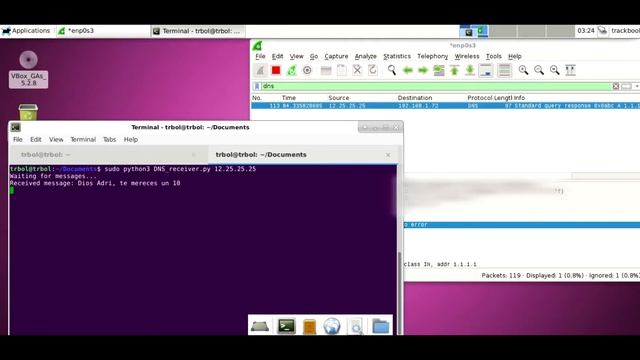The height and width of the screenshot is (360, 640).
Task: Open Wireshark Analyze menu
Action: click(365, 56)
